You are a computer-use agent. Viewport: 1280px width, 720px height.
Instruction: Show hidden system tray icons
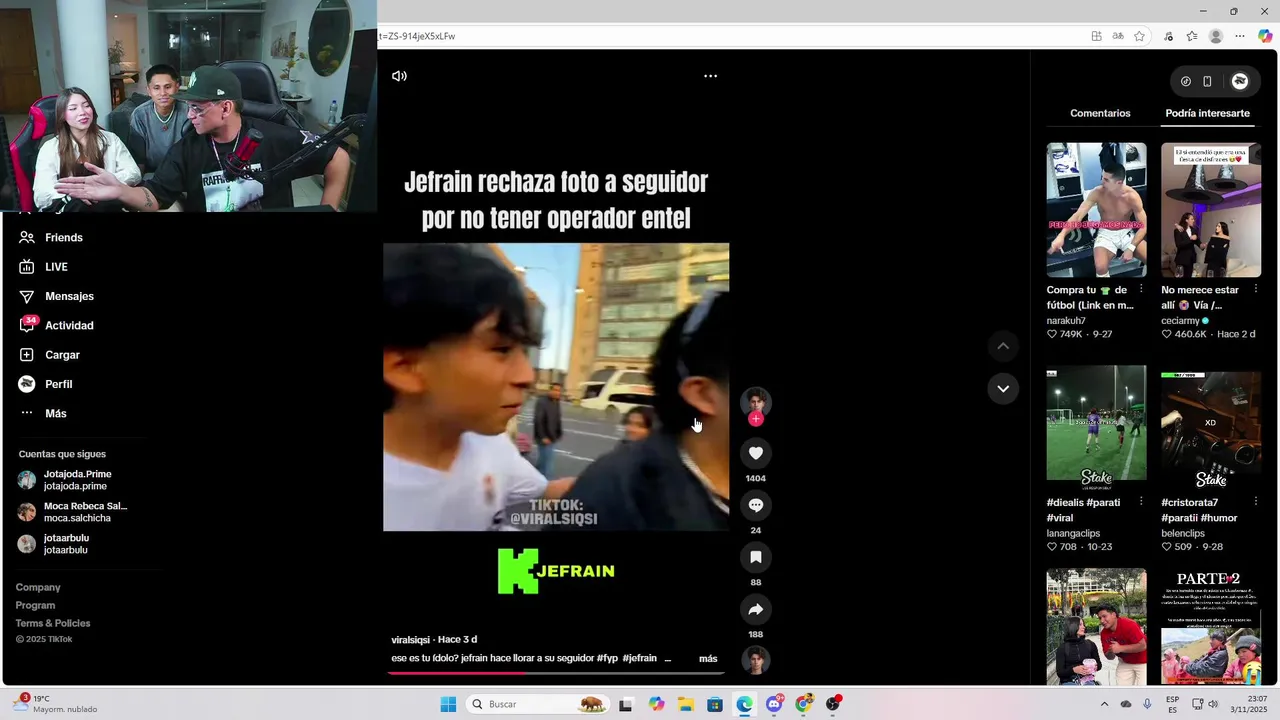tap(1104, 704)
